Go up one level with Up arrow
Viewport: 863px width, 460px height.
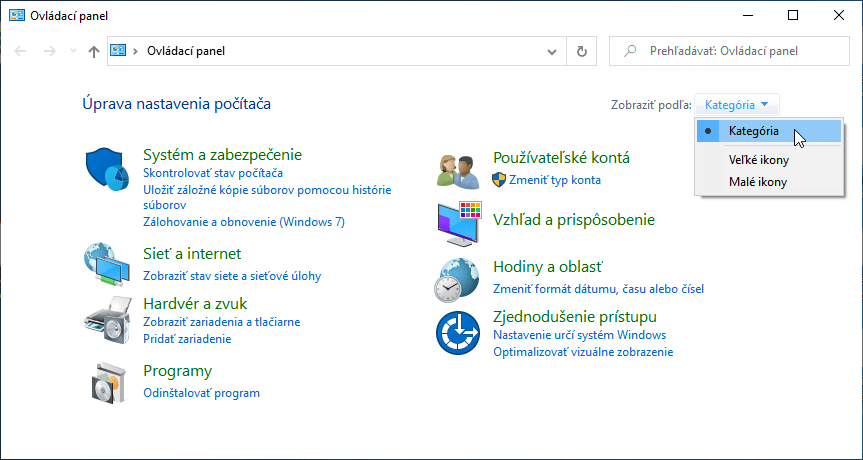pyautogui.click(x=93, y=51)
